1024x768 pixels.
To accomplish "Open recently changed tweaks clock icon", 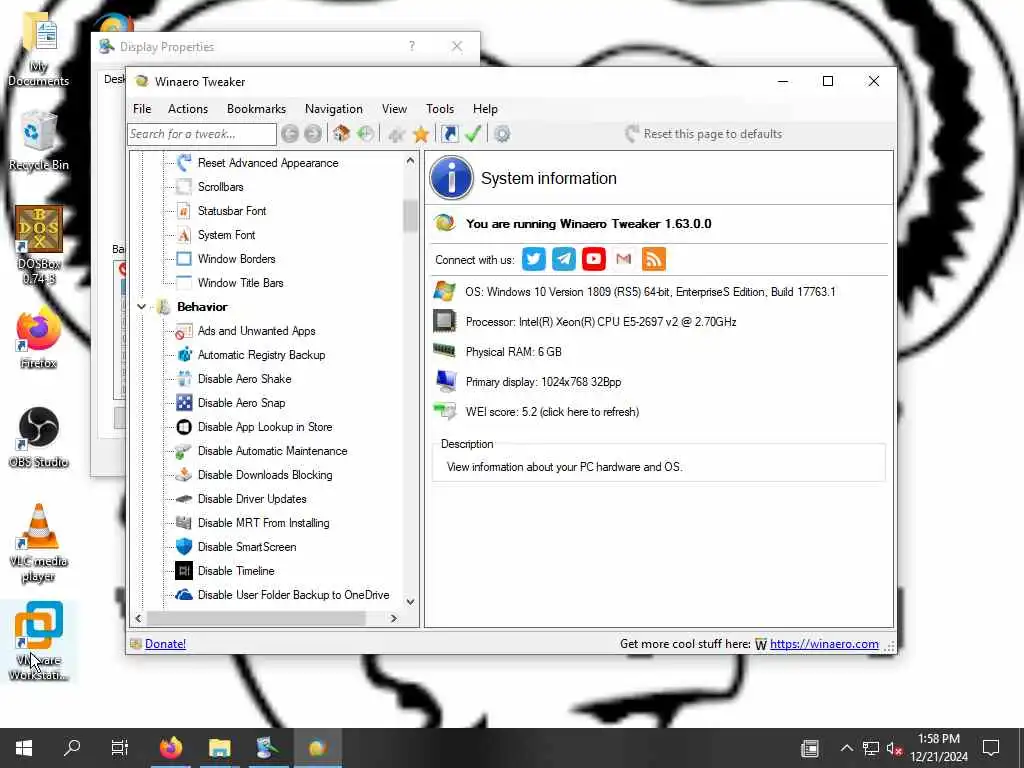I will 365,134.
